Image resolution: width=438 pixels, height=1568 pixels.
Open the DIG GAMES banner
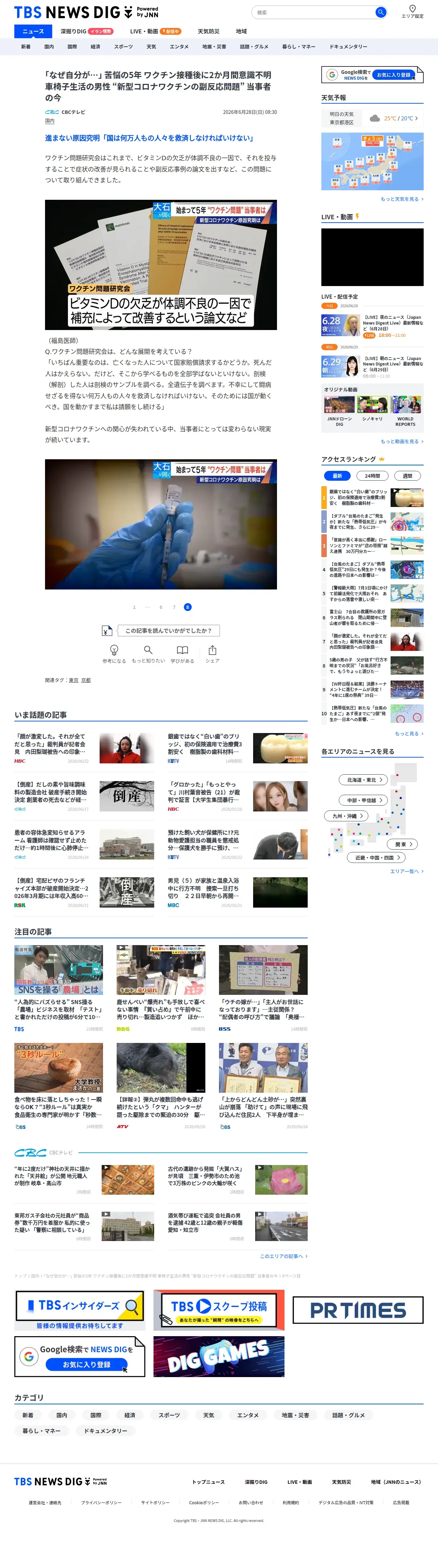pos(219,1356)
